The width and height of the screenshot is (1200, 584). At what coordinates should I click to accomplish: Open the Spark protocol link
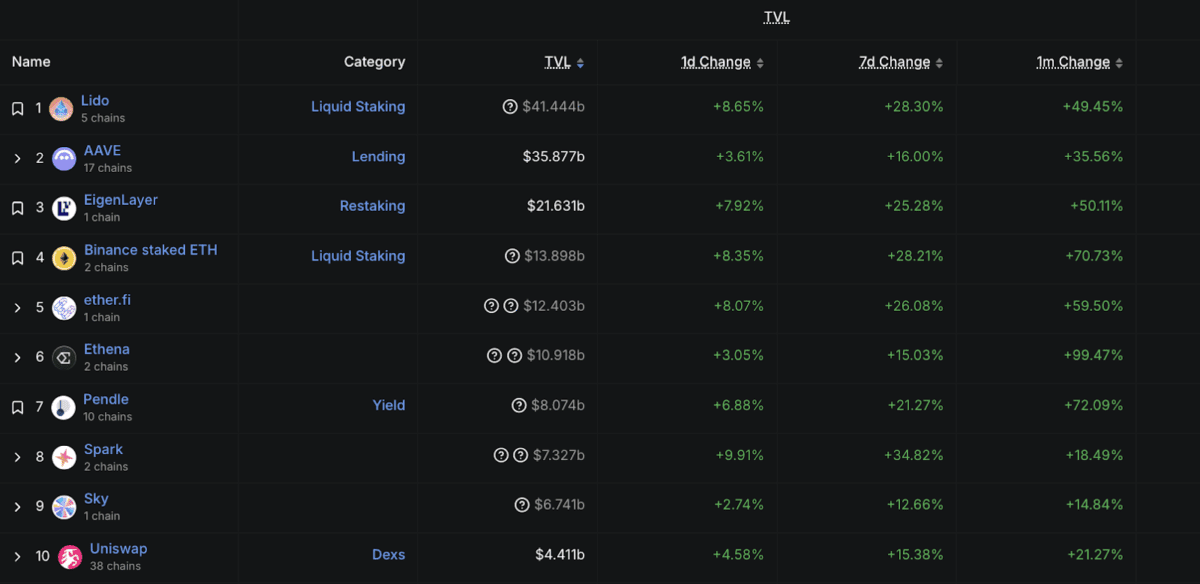(103, 449)
